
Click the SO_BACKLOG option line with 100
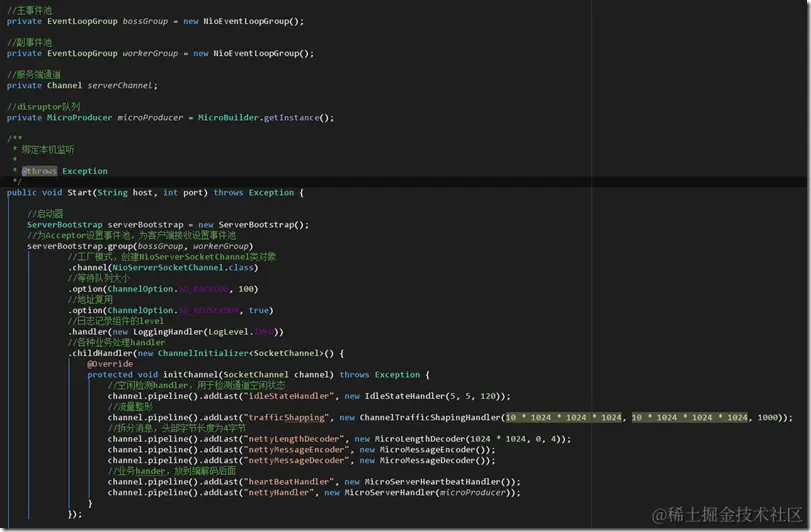pyautogui.click(x=163, y=289)
